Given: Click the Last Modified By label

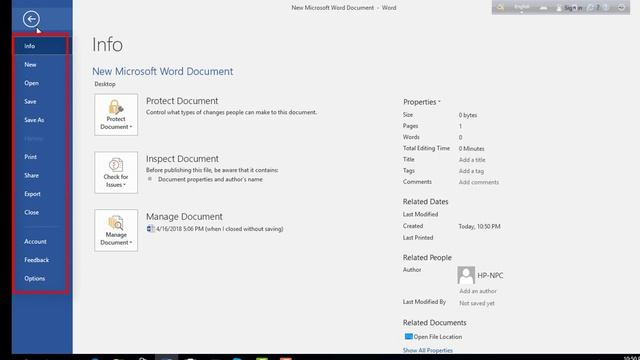Looking at the screenshot, I should [x=424, y=302].
